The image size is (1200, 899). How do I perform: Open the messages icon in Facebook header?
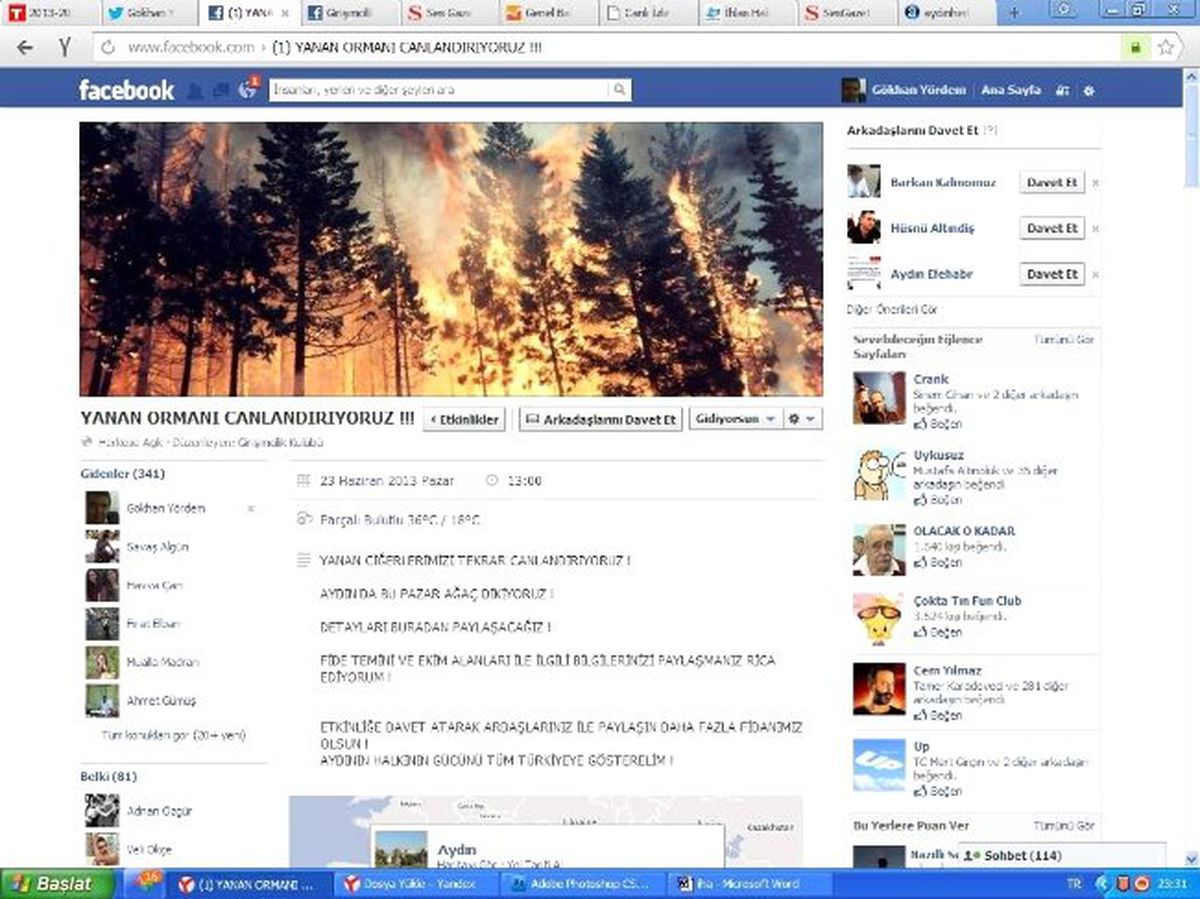coord(221,91)
